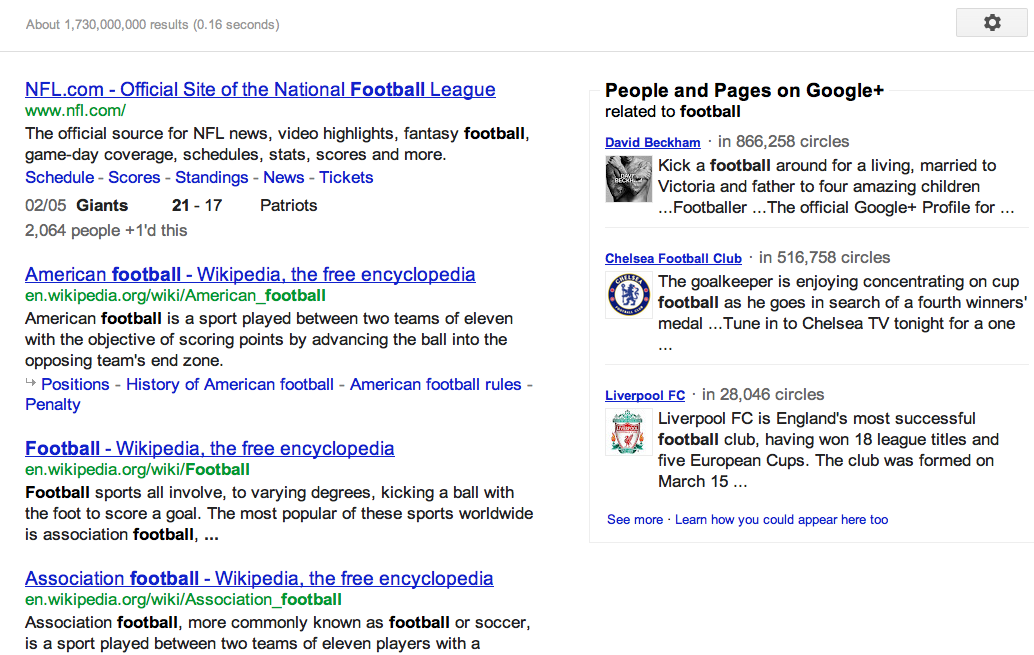Open NFL Schedule sitelink

tap(59, 177)
